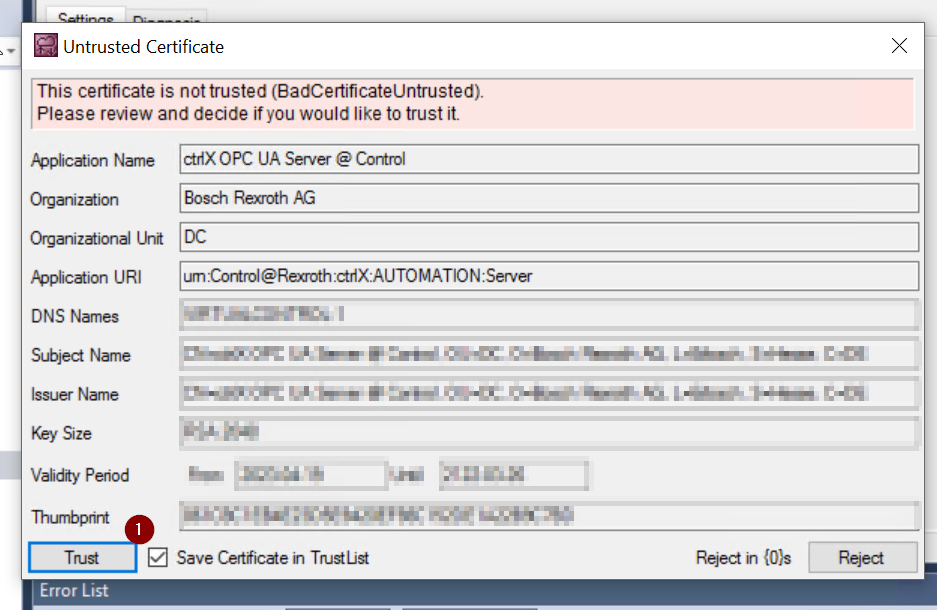Select the Application URI field
Image resolution: width=937 pixels, height=610 pixels.
click(x=549, y=276)
